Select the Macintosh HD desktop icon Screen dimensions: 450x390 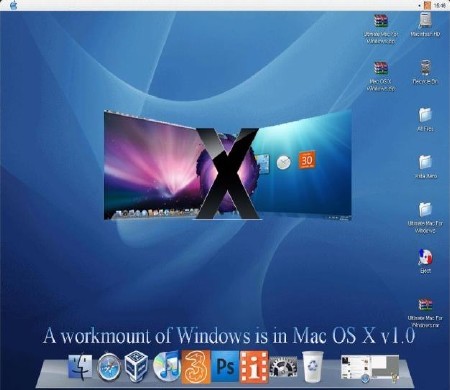[x=425, y=25]
